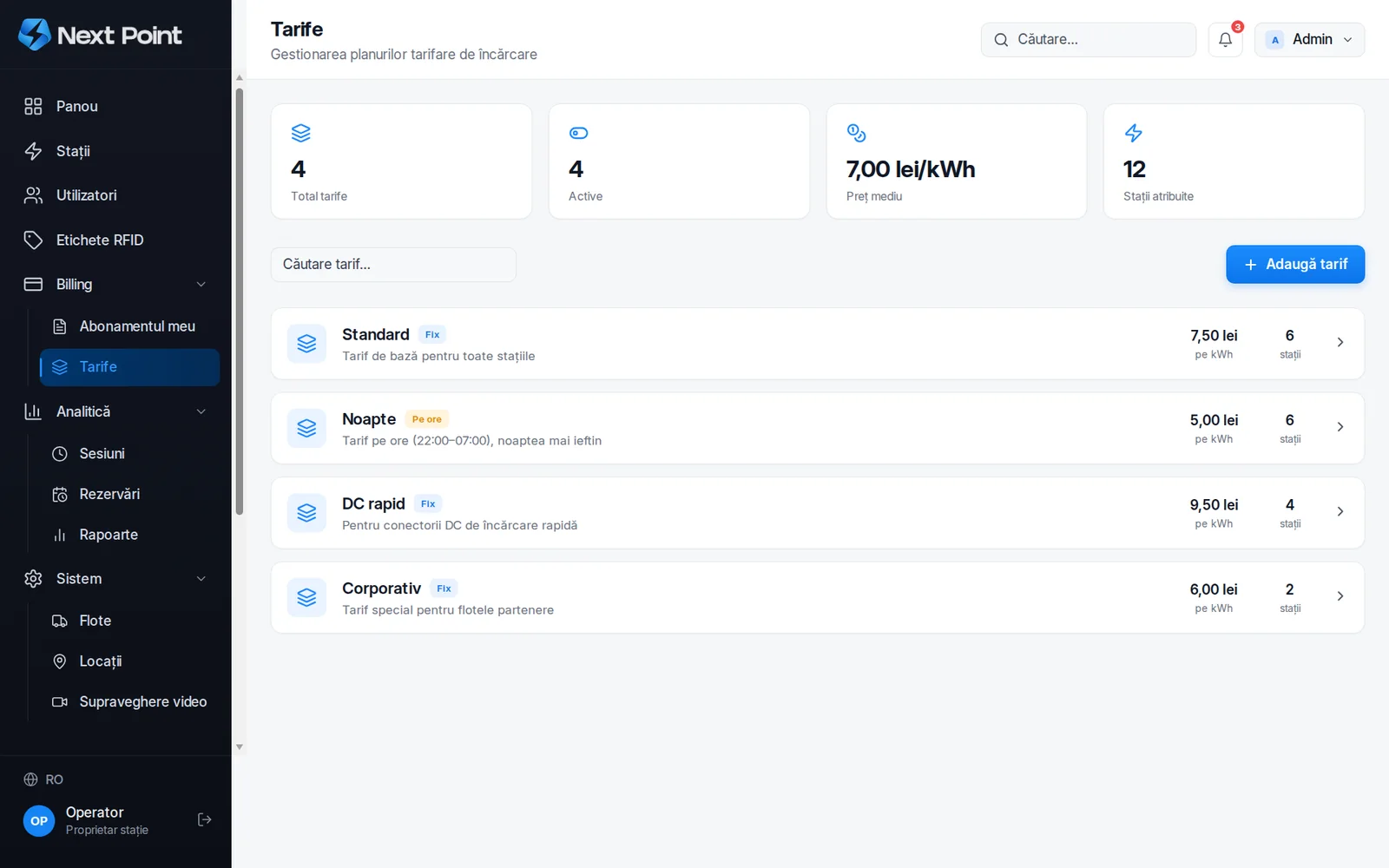Open the Admin account dropdown
Image resolution: width=1389 pixels, height=868 pixels.
[1309, 40]
